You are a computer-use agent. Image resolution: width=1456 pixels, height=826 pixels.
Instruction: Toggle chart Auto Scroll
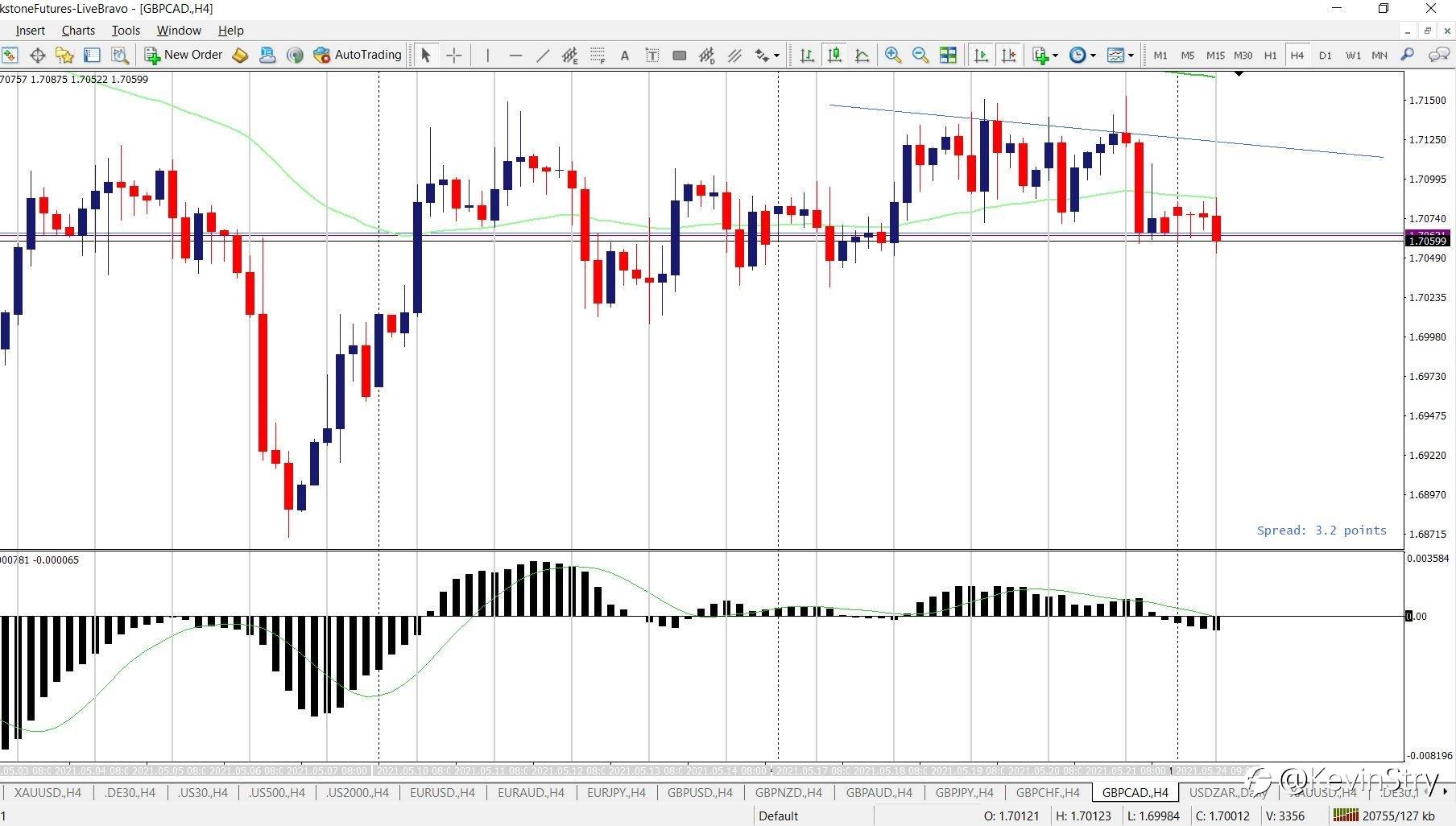click(x=981, y=55)
